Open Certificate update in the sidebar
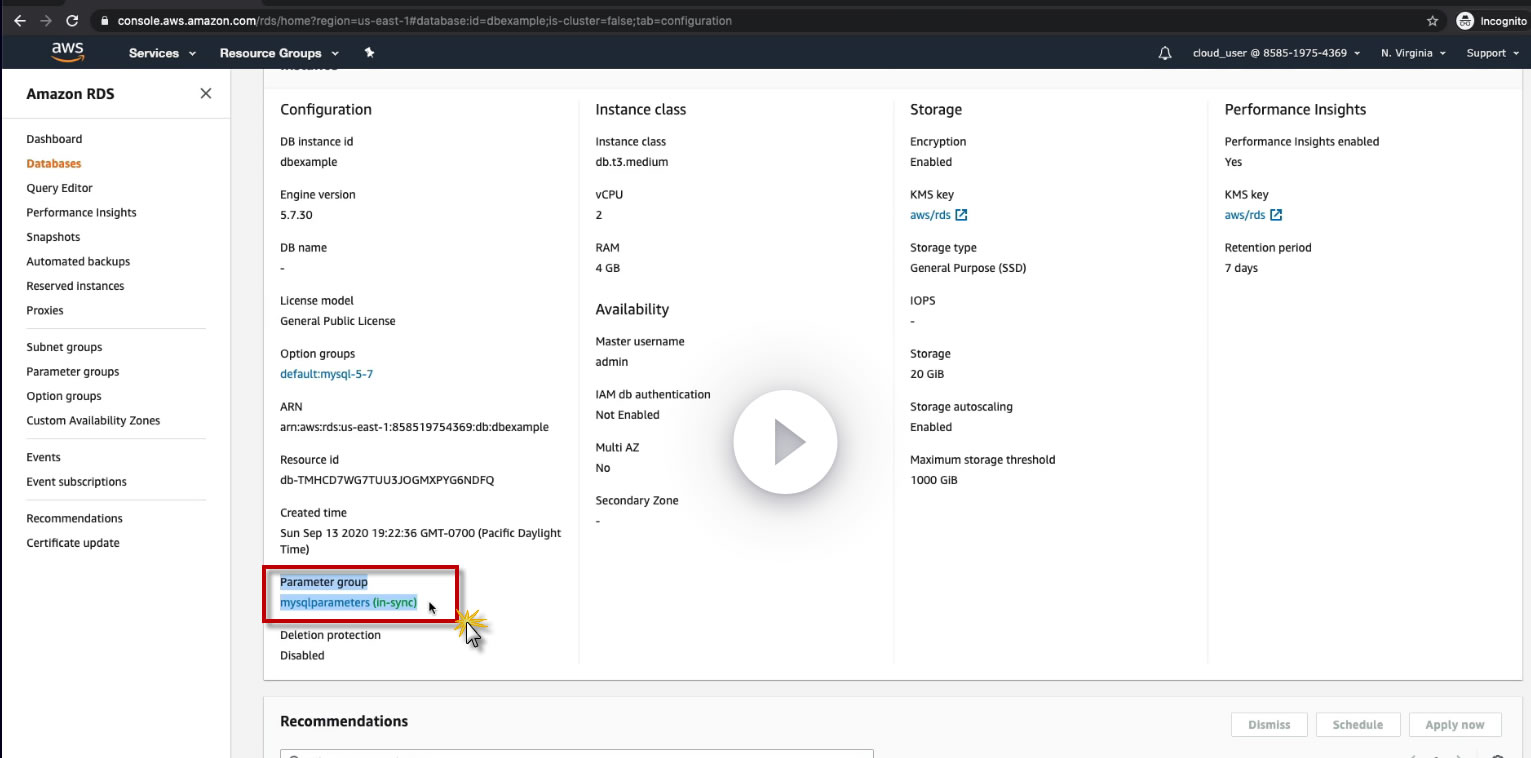Viewport: 1531px width, 758px height. pos(73,543)
